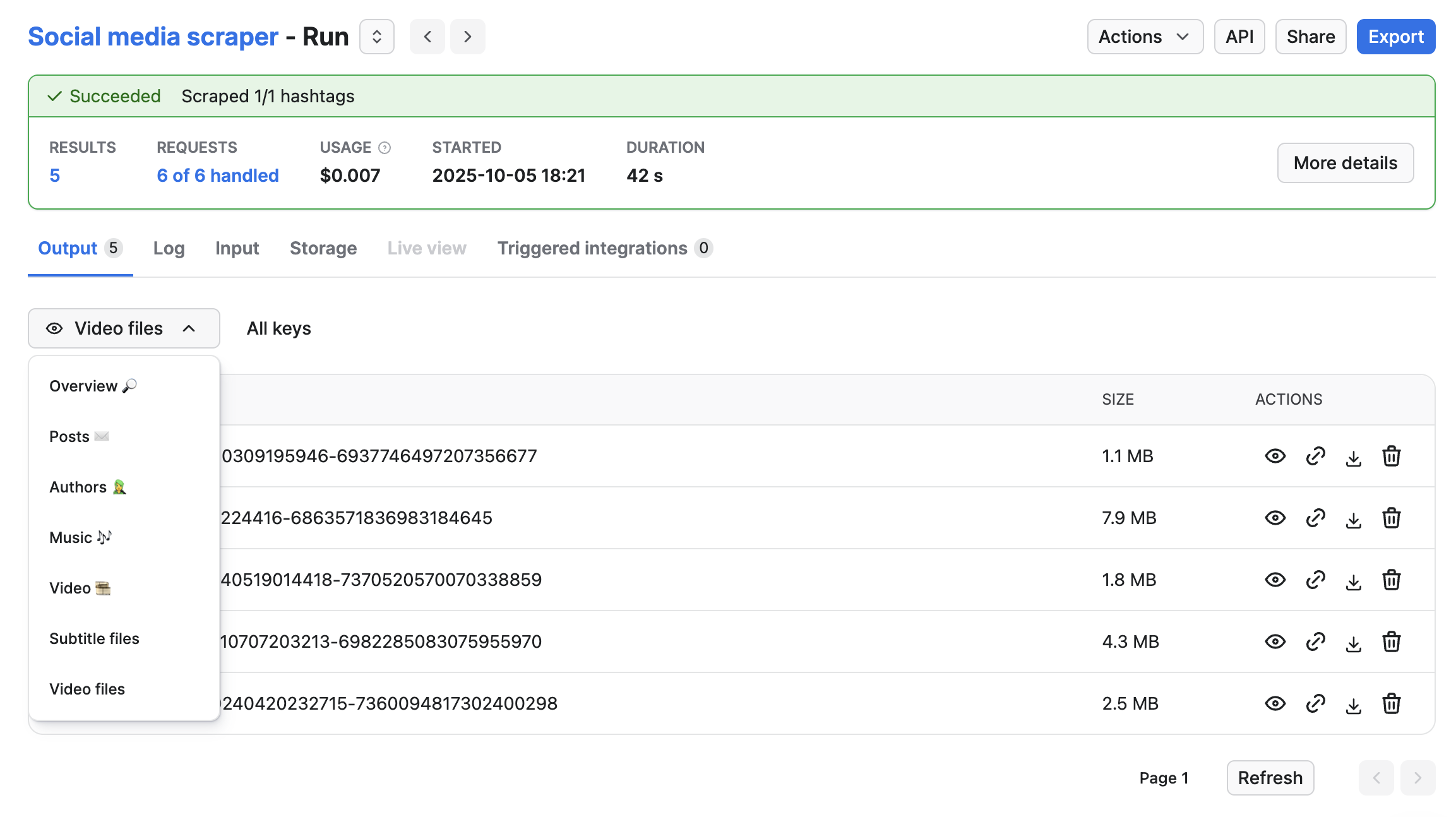Open the Actions dropdown menu
1456x817 pixels.
point(1145,37)
